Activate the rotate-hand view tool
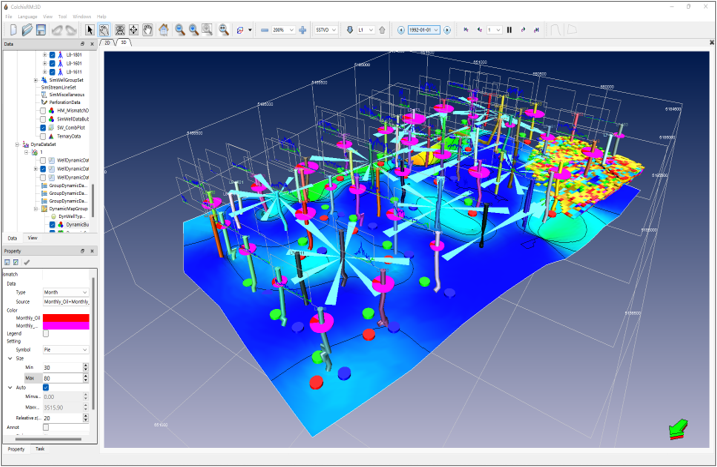The image size is (717, 467). pyautogui.click(x=104, y=30)
